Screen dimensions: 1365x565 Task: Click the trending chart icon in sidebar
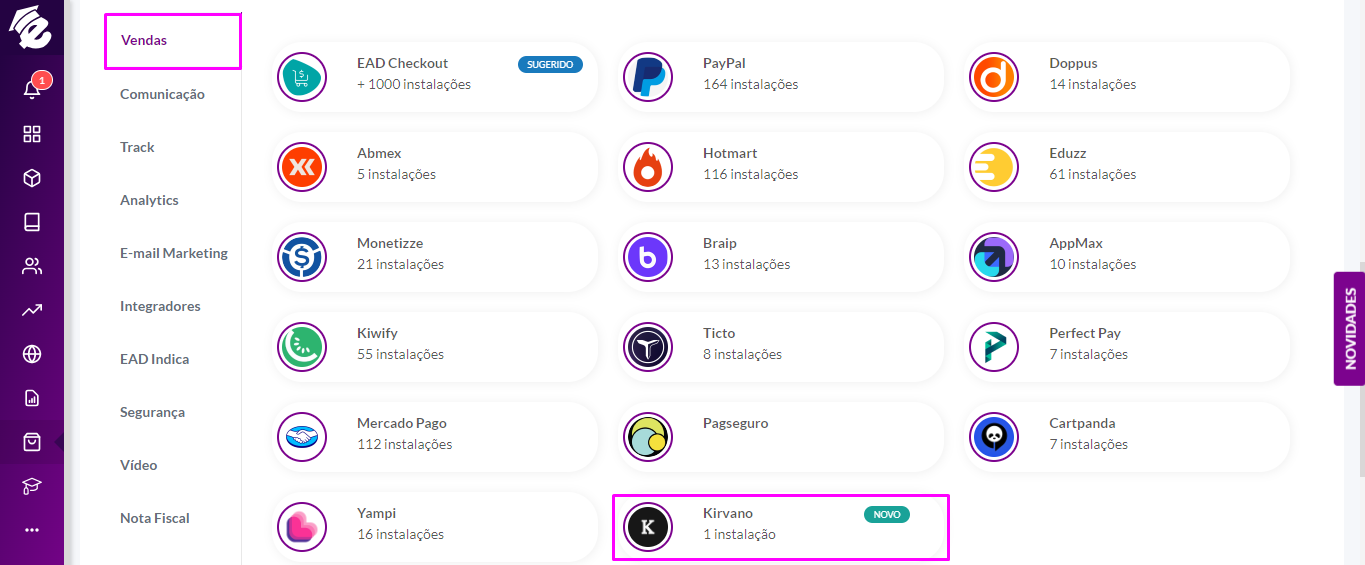(32, 310)
